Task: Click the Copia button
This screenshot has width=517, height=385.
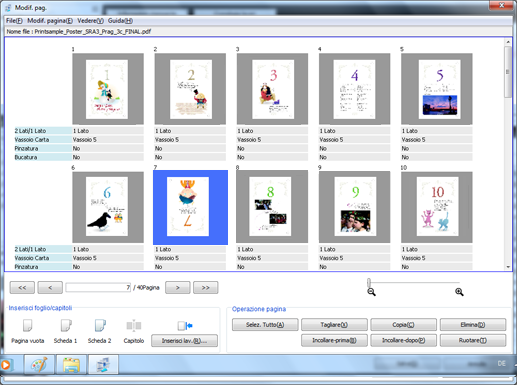Action: point(403,325)
